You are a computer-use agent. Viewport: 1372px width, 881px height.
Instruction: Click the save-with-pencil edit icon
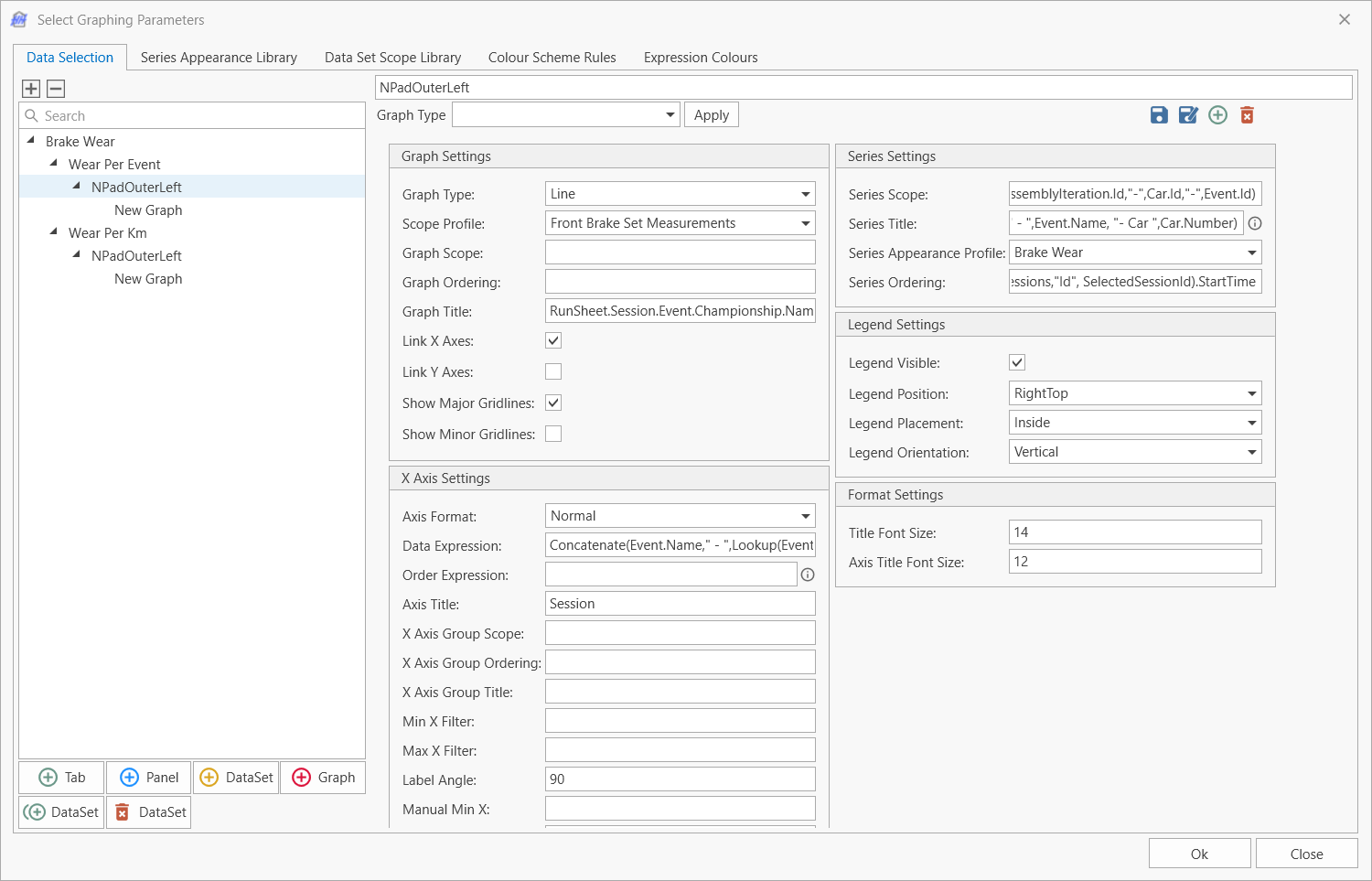click(x=1188, y=115)
